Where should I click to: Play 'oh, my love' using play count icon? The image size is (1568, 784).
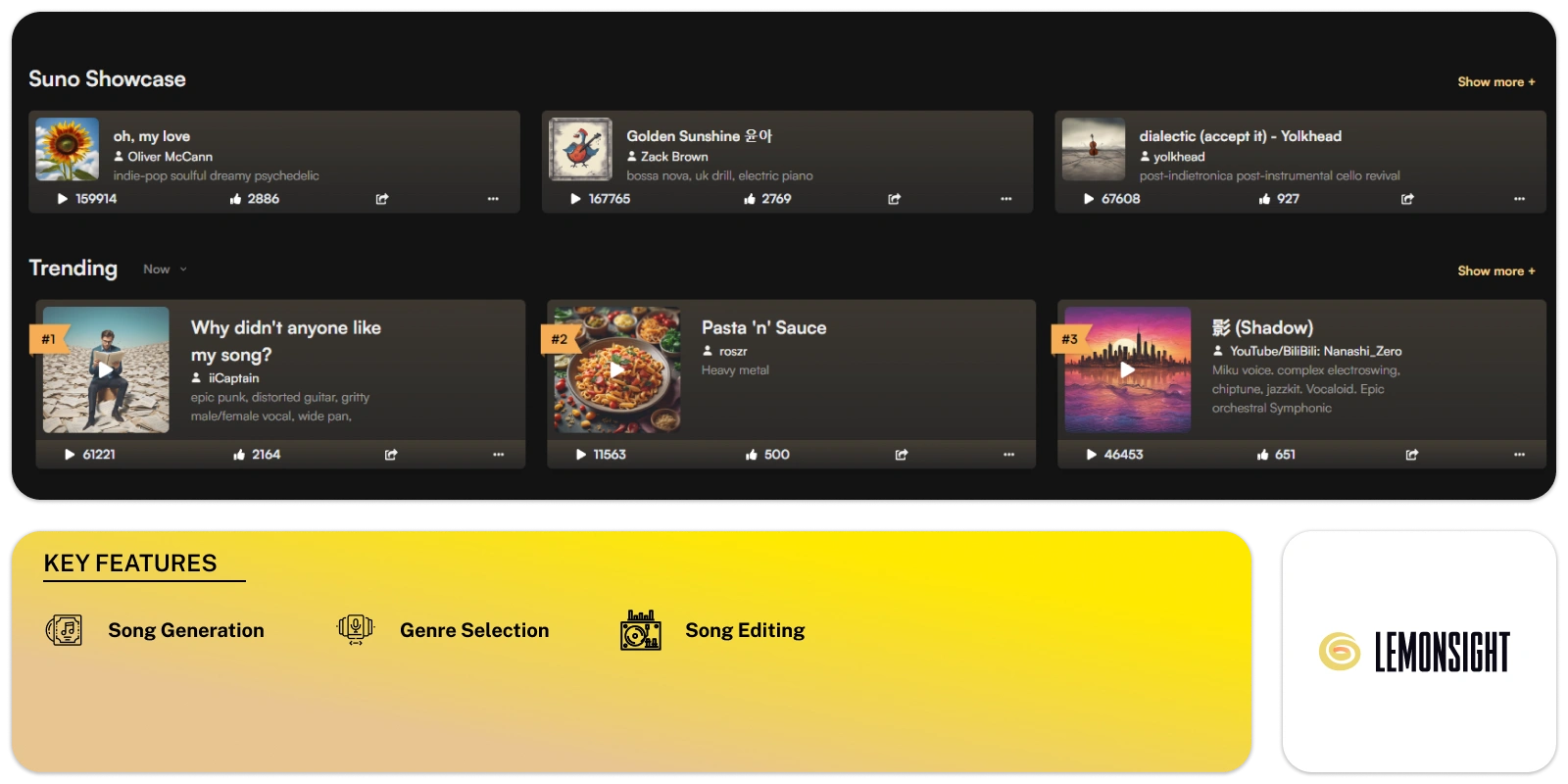point(63,199)
